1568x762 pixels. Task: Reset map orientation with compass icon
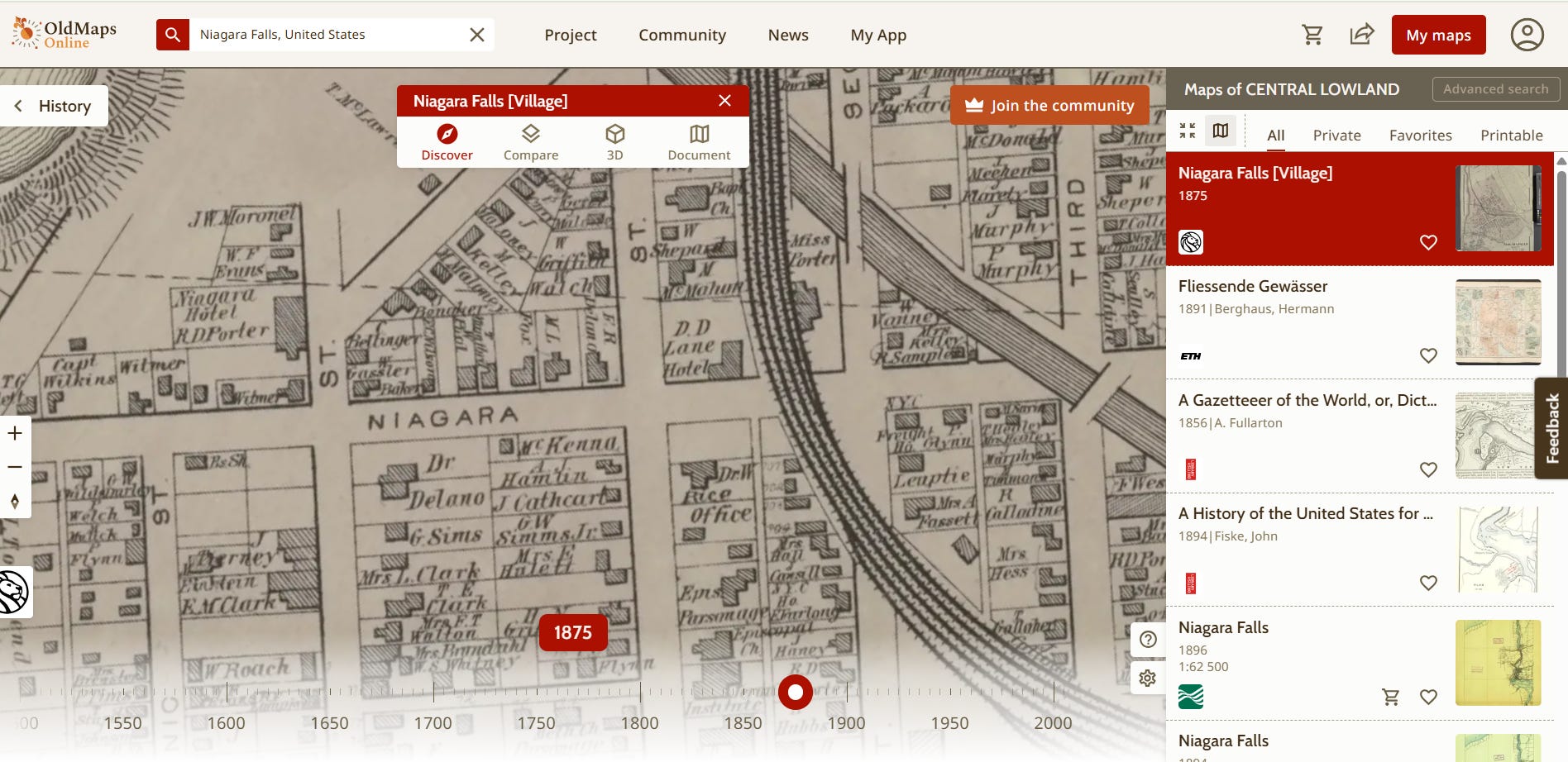(x=15, y=501)
